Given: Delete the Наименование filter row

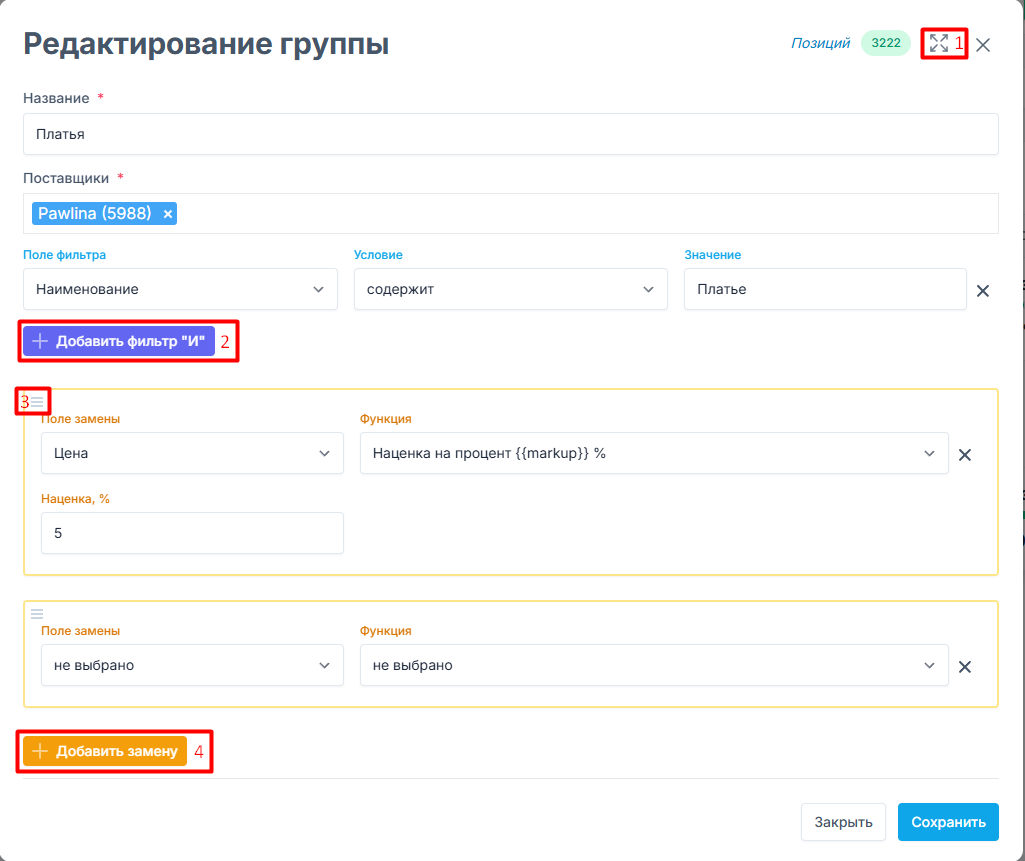Looking at the screenshot, I should [x=982, y=291].
